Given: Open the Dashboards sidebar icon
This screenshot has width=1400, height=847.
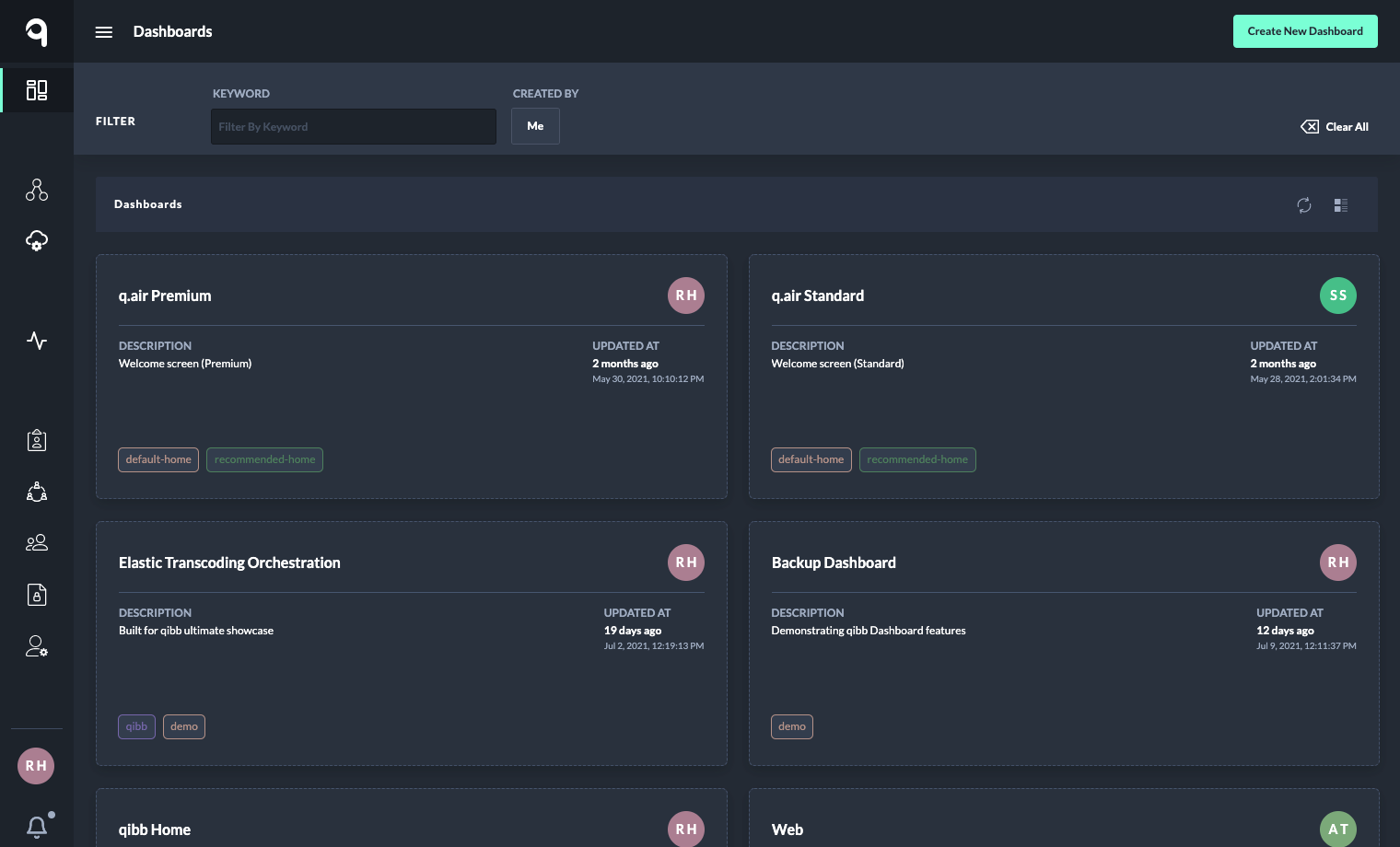Looking at the screenshot, I should (x=37, y=90).
